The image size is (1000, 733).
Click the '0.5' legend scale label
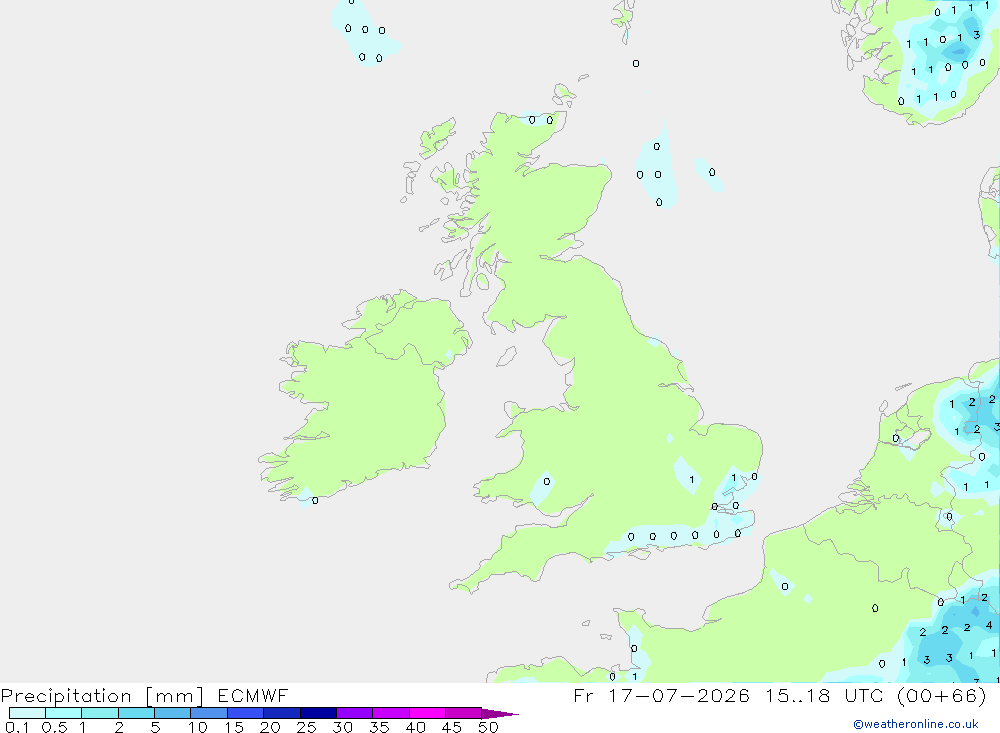(x=54, y=727)
